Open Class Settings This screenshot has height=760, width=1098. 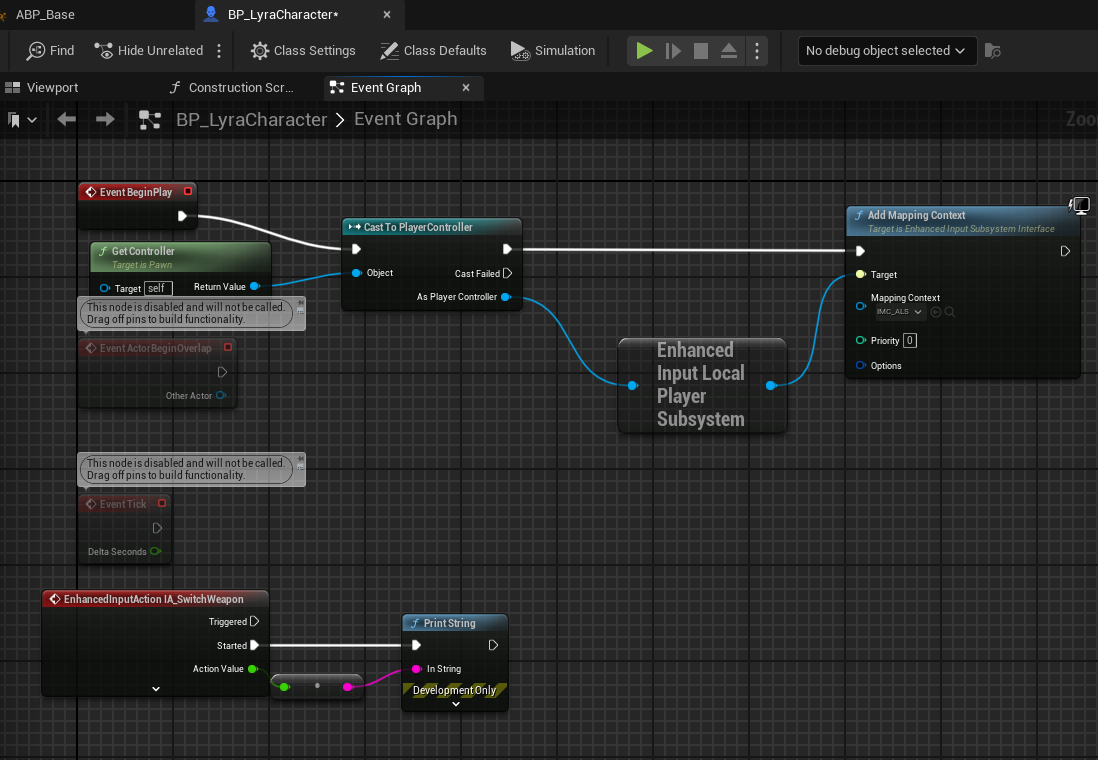(303, 50)
